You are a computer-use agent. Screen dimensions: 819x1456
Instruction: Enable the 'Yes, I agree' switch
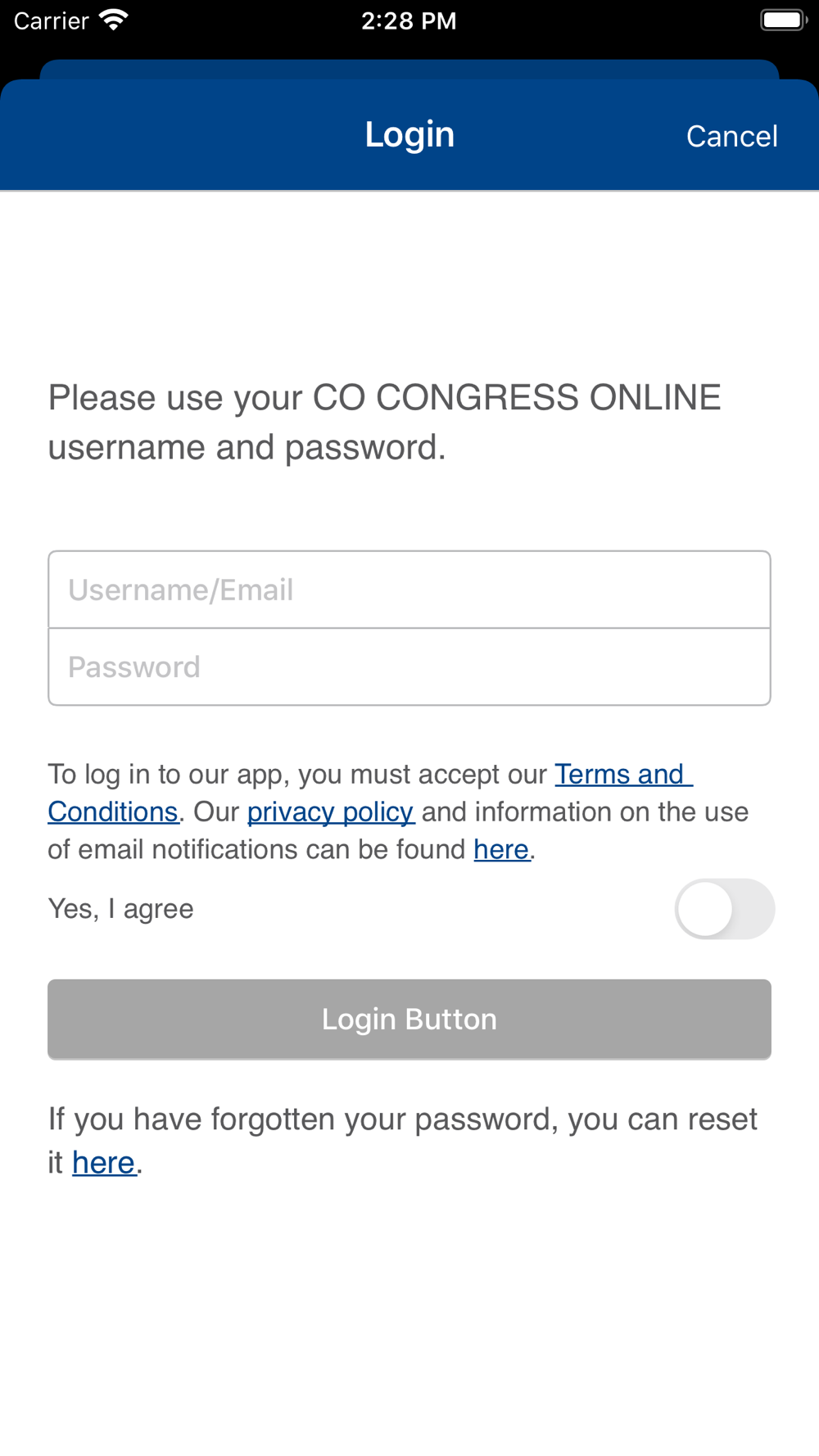(724, 909)
